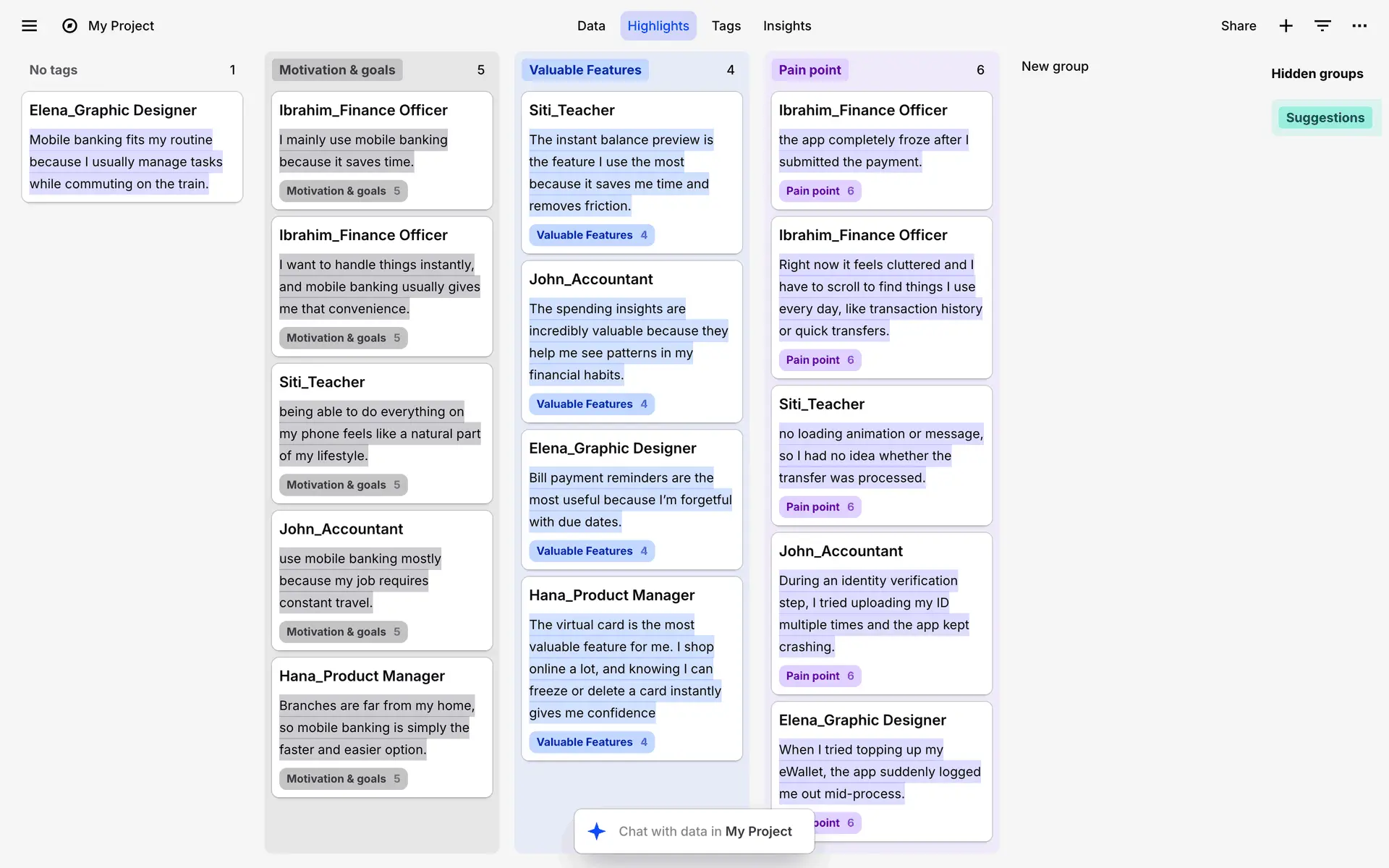The image size is (1389, 868).
Task: Open Elena's No tags highlight card
Action: 132,147
